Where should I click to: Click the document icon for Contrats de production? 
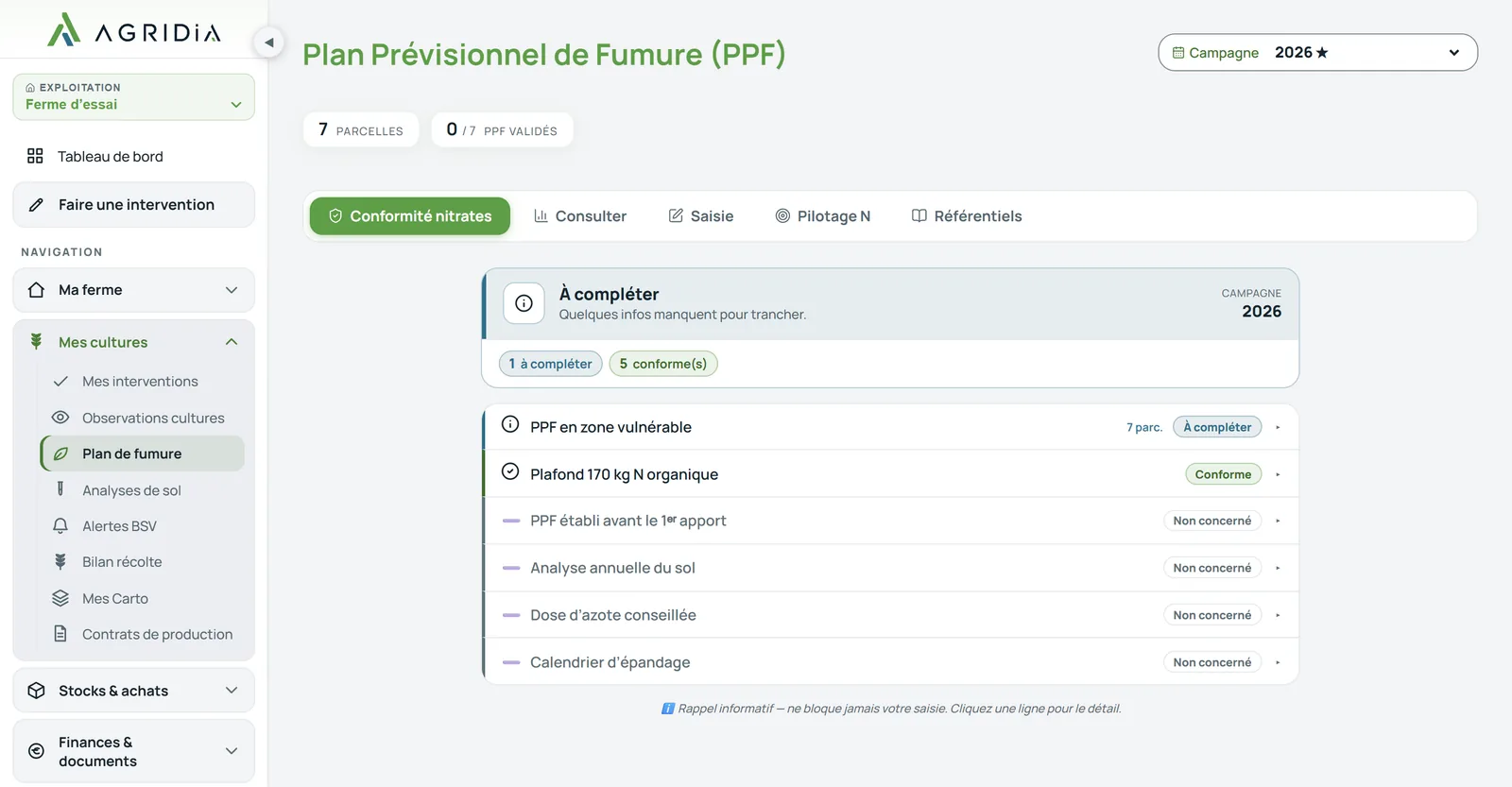60,634
